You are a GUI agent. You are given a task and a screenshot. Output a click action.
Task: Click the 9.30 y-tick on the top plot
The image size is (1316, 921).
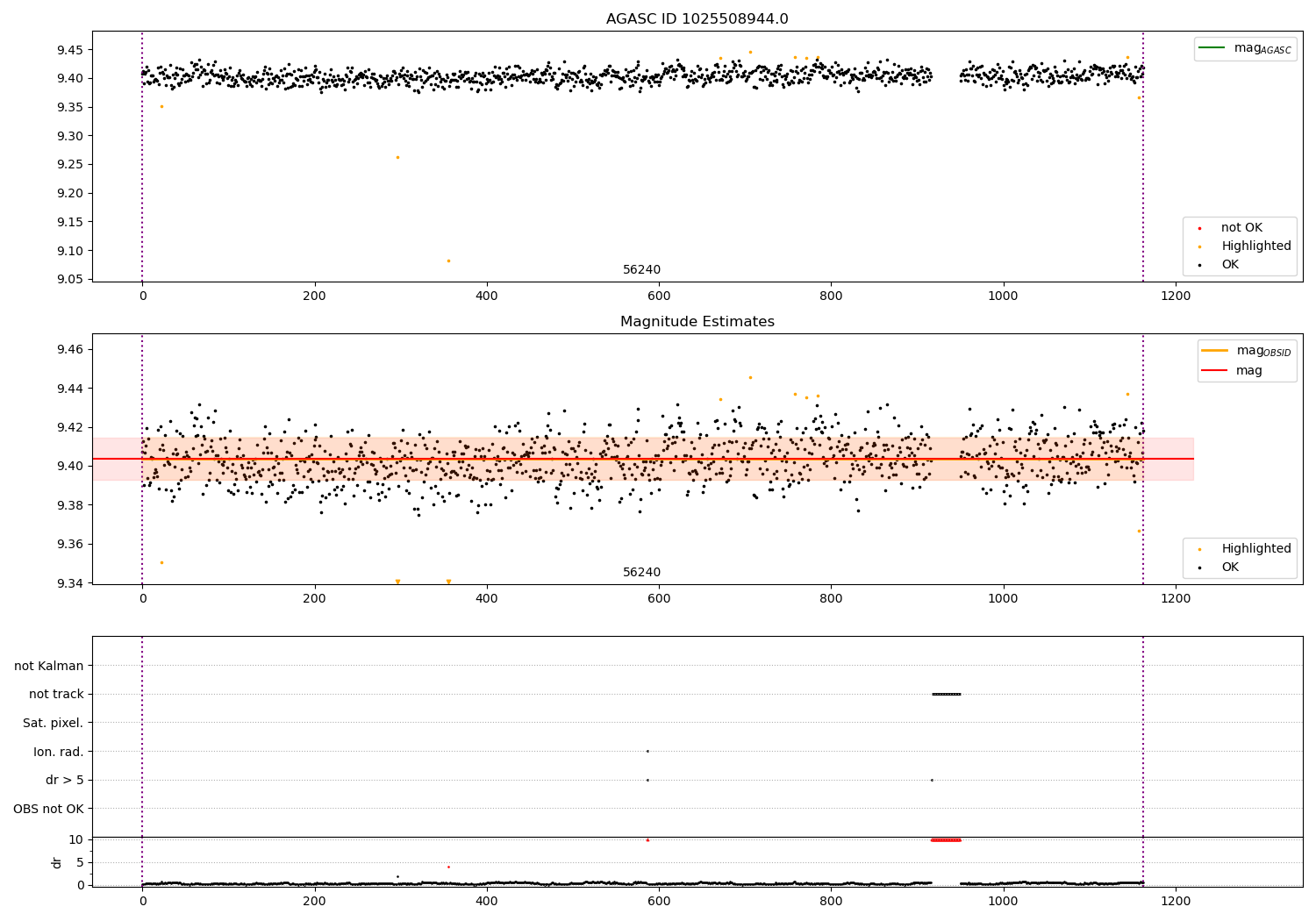pyautogui.click(x=69, y=136)
